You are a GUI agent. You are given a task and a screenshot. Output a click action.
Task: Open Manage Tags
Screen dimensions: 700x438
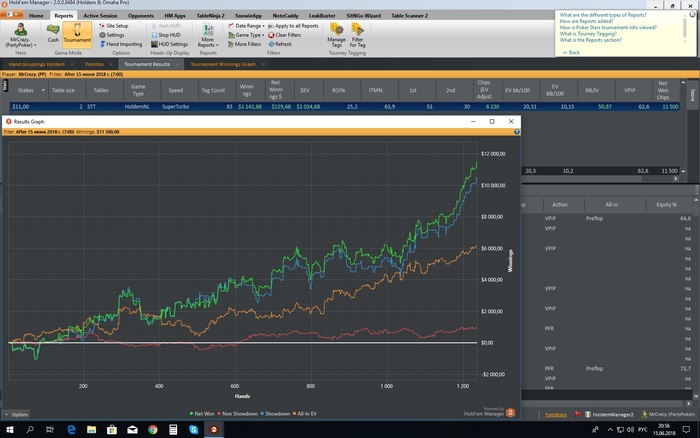coord(336,35)
